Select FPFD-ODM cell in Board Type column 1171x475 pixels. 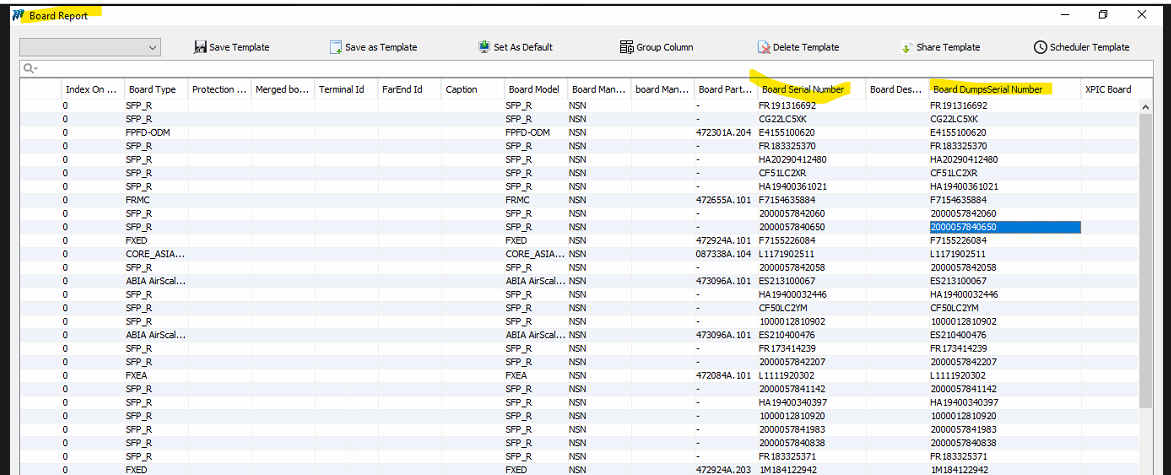tap(142, 132)
